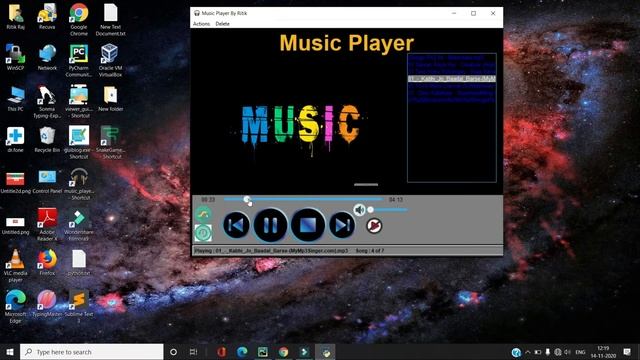The width and height of the screenshot is (640, 360).
Task: Select the Recycle Bin desktop icon
Action: (x=47, y=140)
